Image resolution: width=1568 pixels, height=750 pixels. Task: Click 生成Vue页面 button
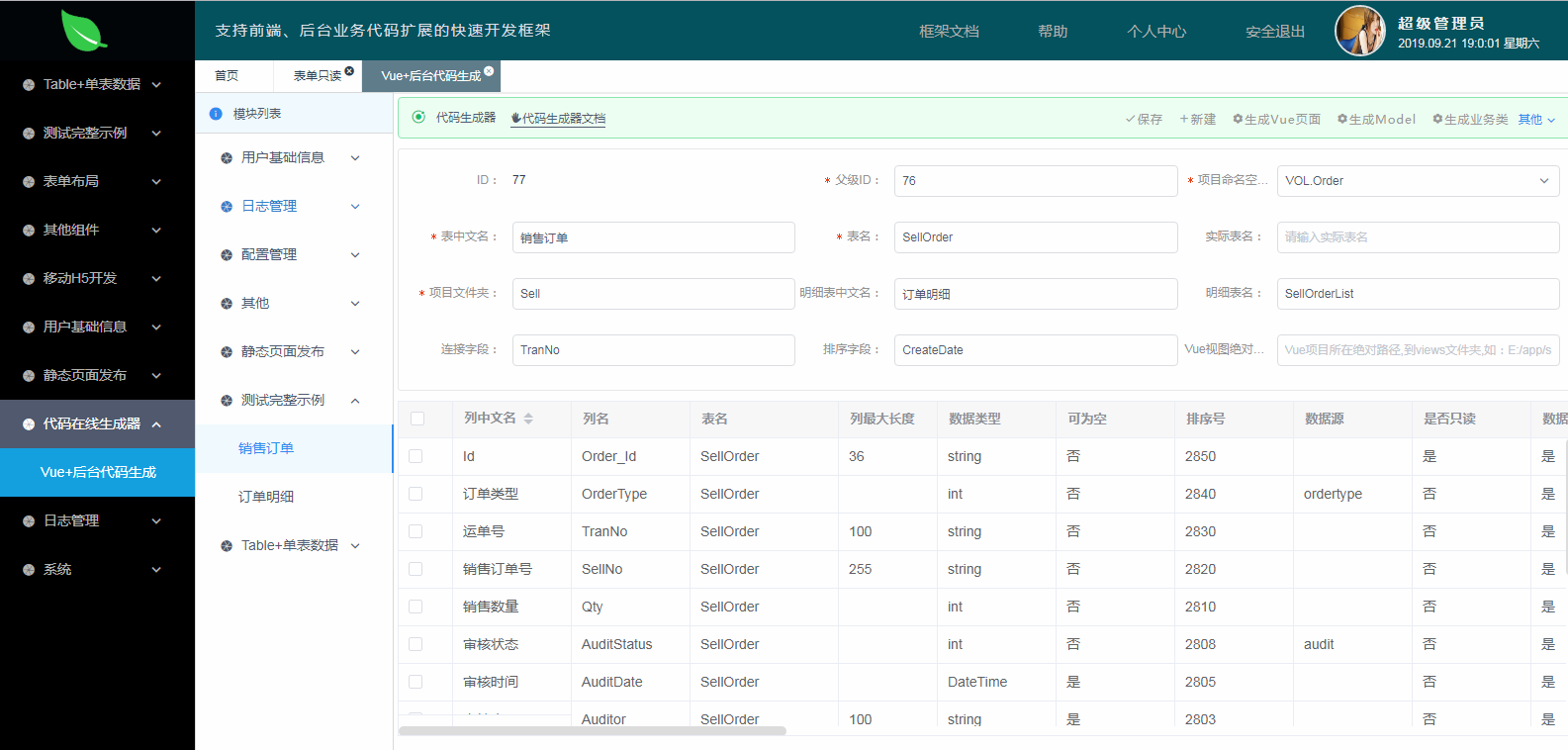coord(1276,119)
